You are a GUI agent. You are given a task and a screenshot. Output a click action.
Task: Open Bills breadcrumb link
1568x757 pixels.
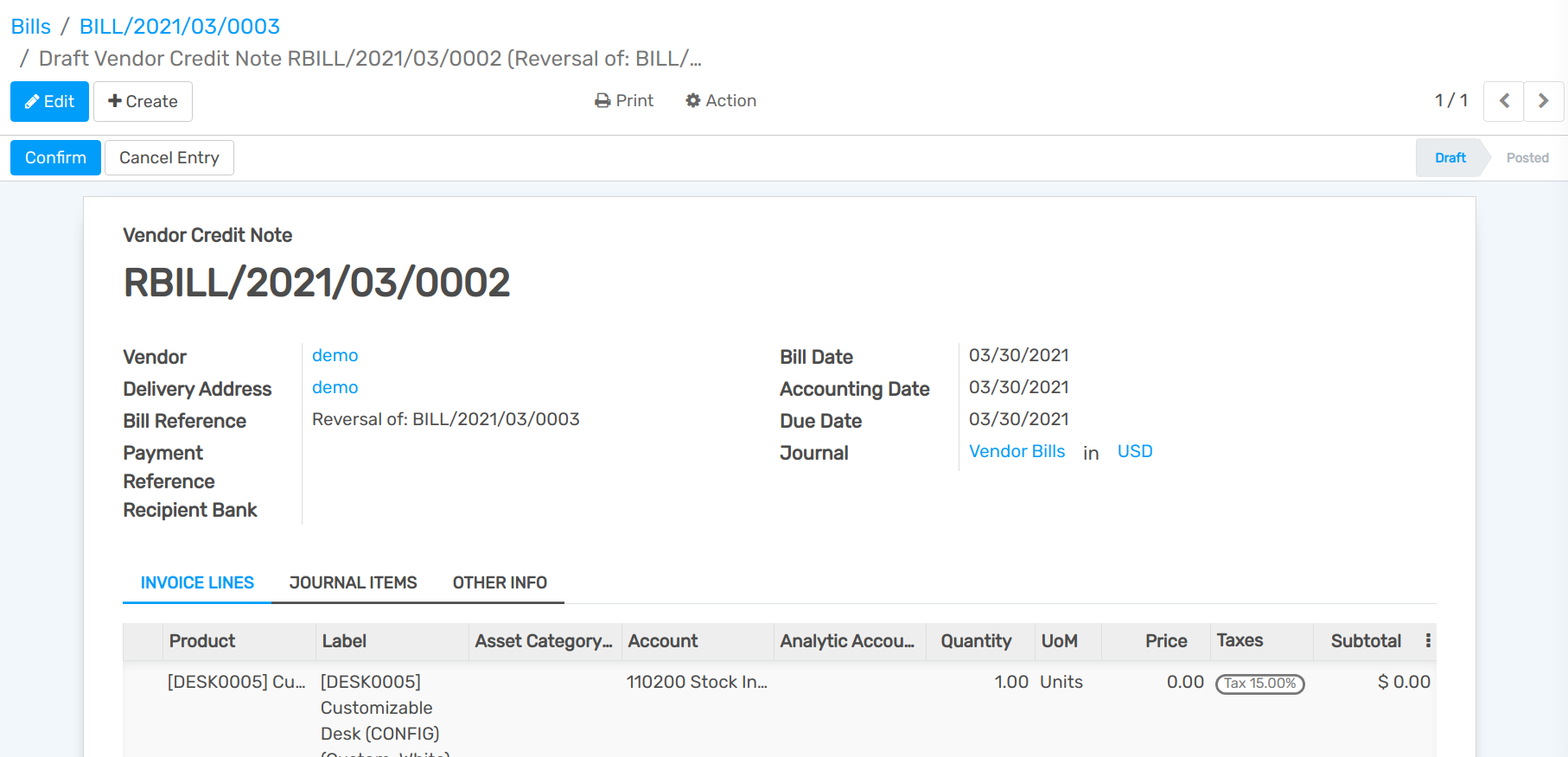click(x=31, y=27)
